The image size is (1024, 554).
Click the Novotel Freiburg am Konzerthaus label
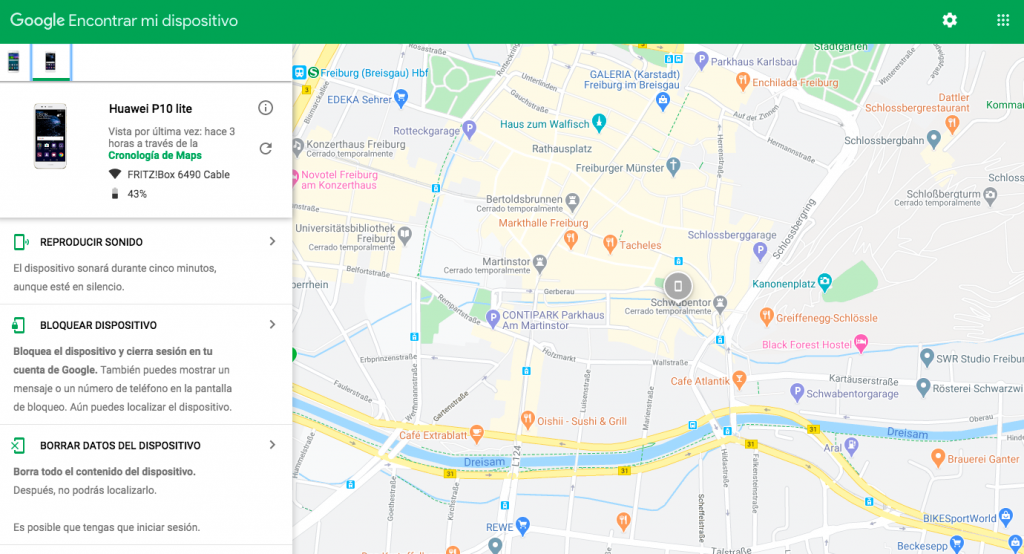pyautogui.click(x=339, y=180)
